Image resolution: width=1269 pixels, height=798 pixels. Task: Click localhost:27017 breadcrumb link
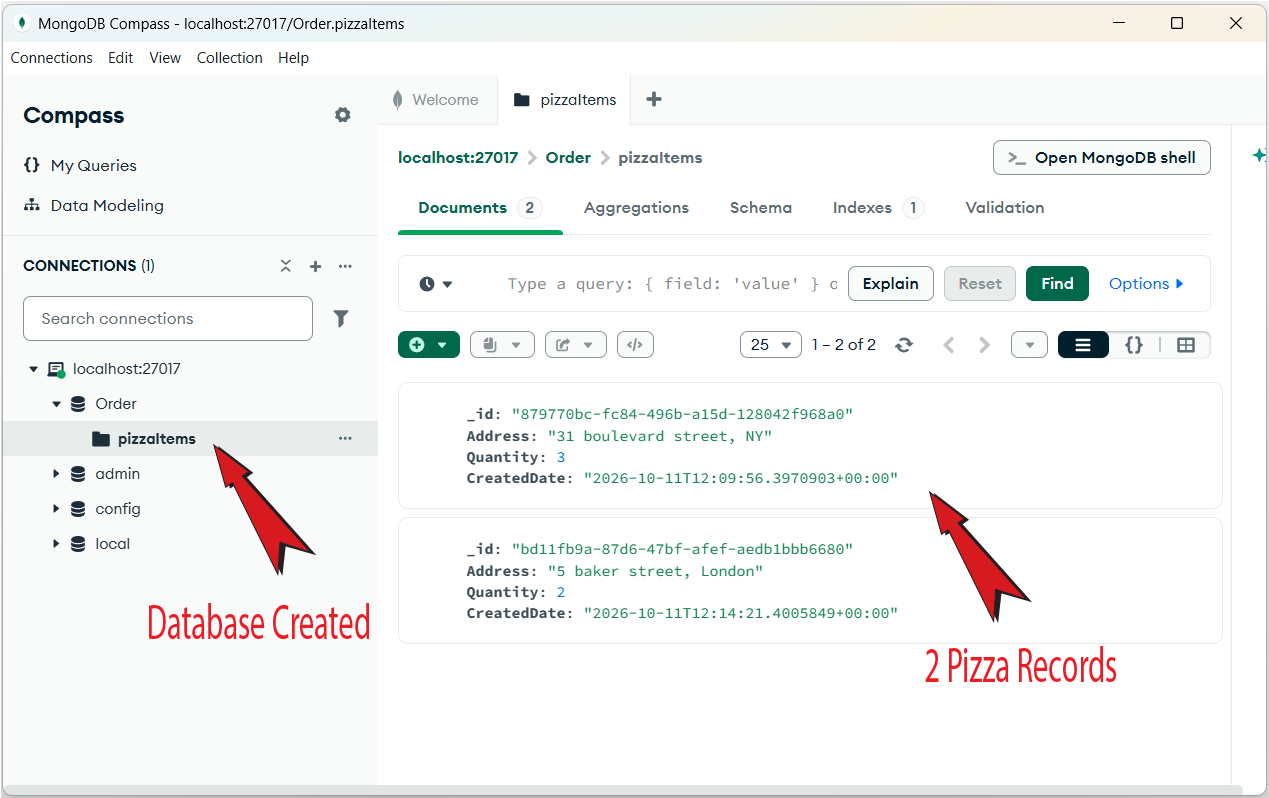458,158
